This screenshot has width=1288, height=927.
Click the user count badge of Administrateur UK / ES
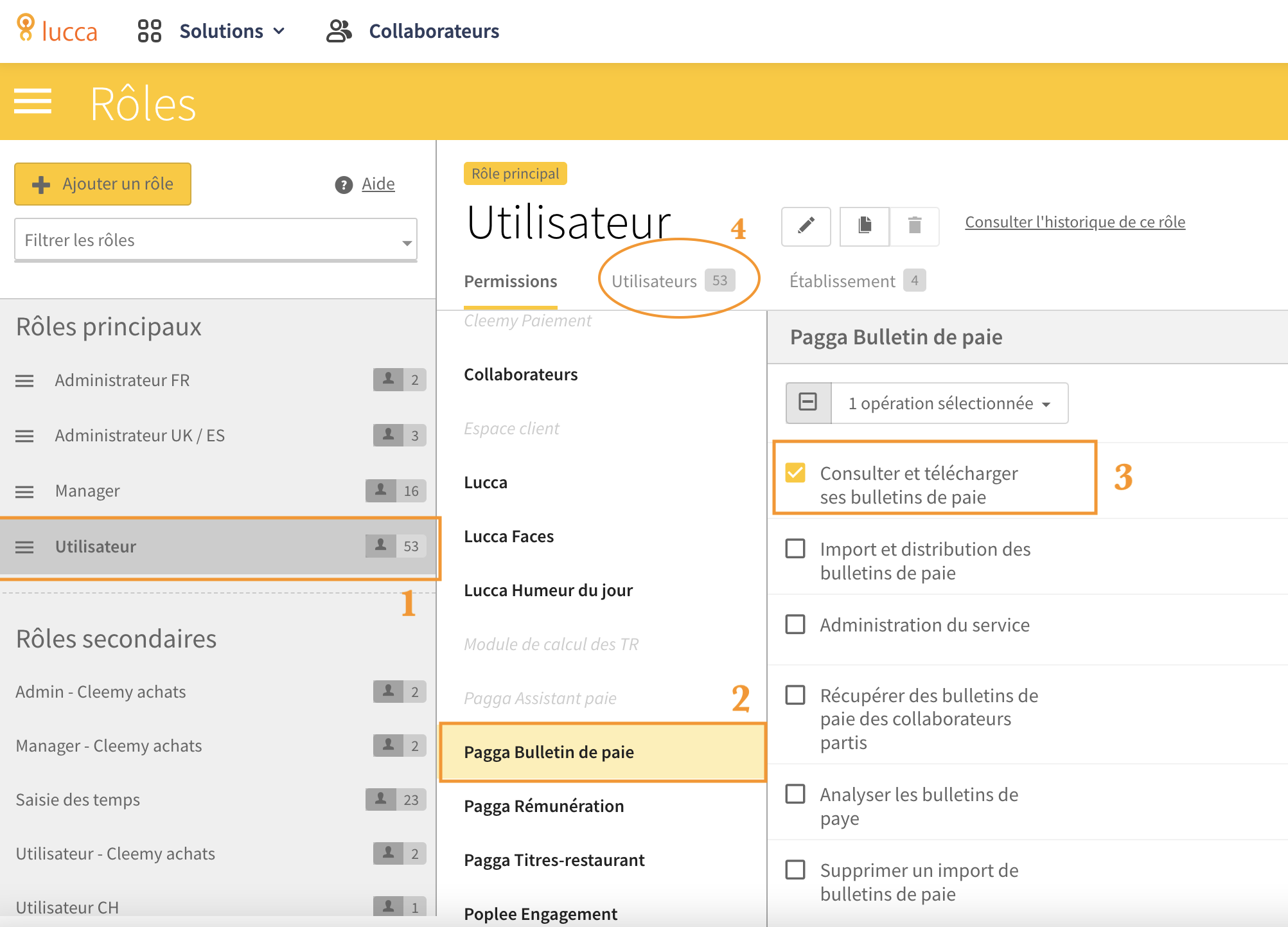400,435
